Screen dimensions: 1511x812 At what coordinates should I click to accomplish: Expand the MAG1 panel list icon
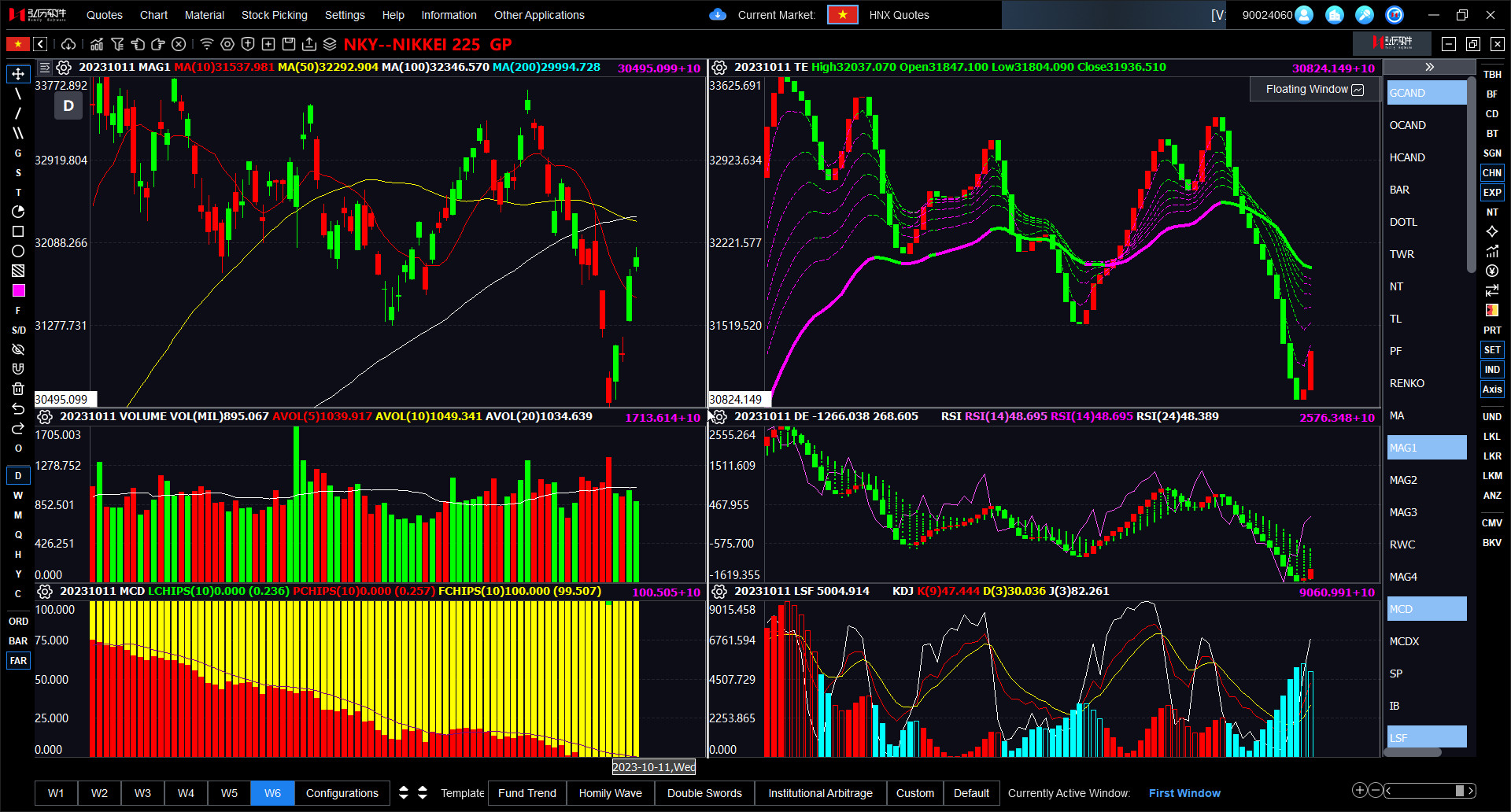coord(45,68)
